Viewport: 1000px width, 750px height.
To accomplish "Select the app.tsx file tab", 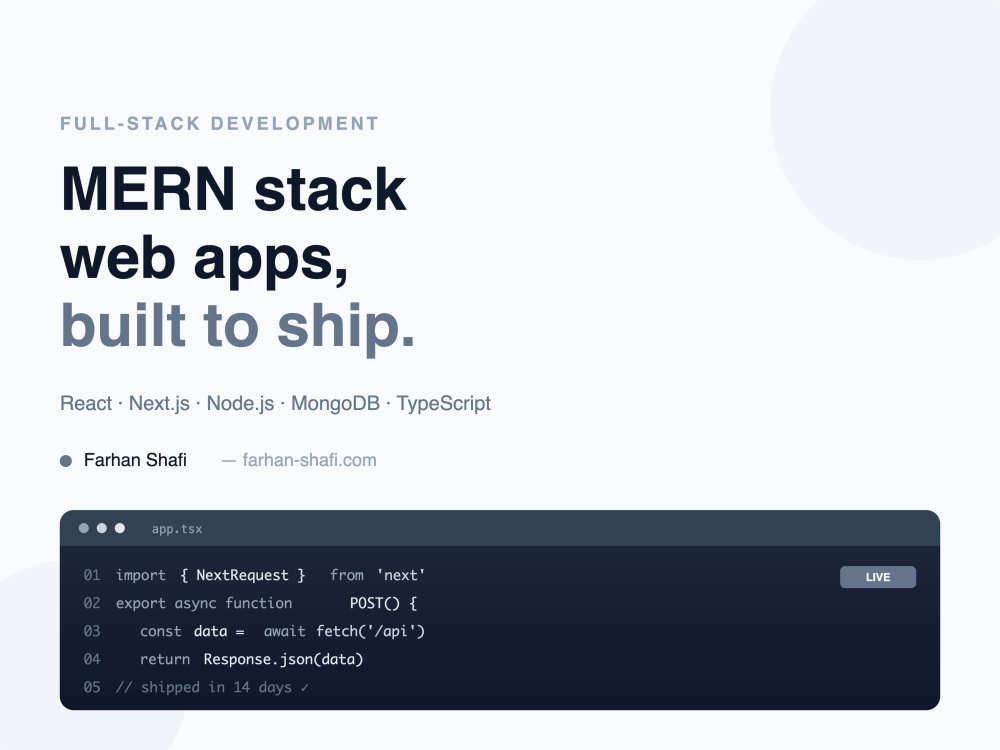I will pyautogui.click(x=177, y=529).
